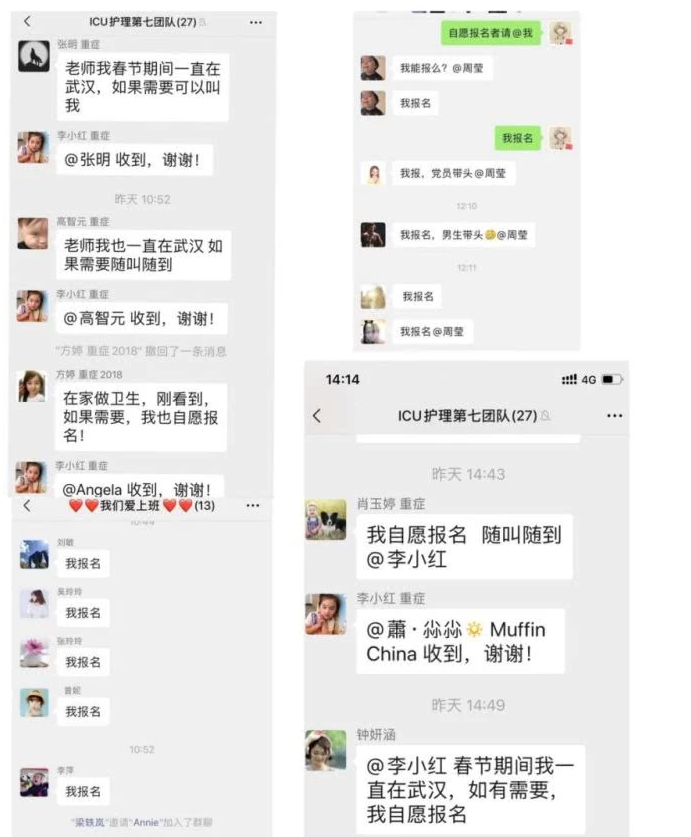This screenshot has height=837, width=691.
Task: Tap the green message 自愿报名者请@我
Action: 491,33
